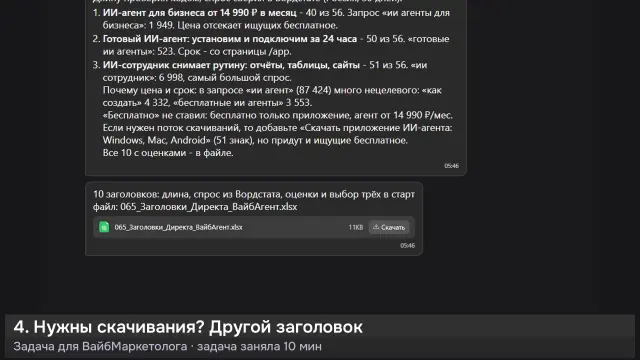Image resolution: width=640 pixels, height=360 pixels.
Task: Click the heading «ИИ-агент для бизнеса от 14 990 ₽ в месяц»
Action: click(x=200, y=13)
